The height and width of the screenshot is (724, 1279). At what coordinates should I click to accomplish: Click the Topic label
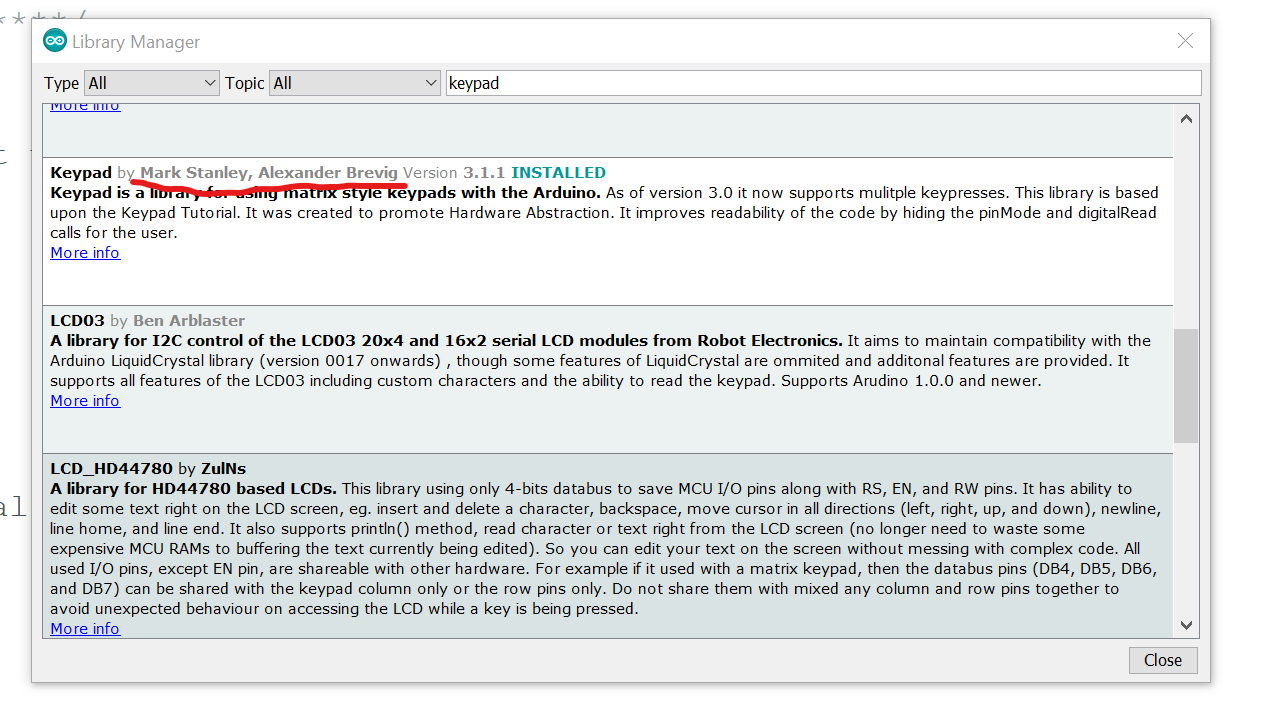(x=245, y=83)
